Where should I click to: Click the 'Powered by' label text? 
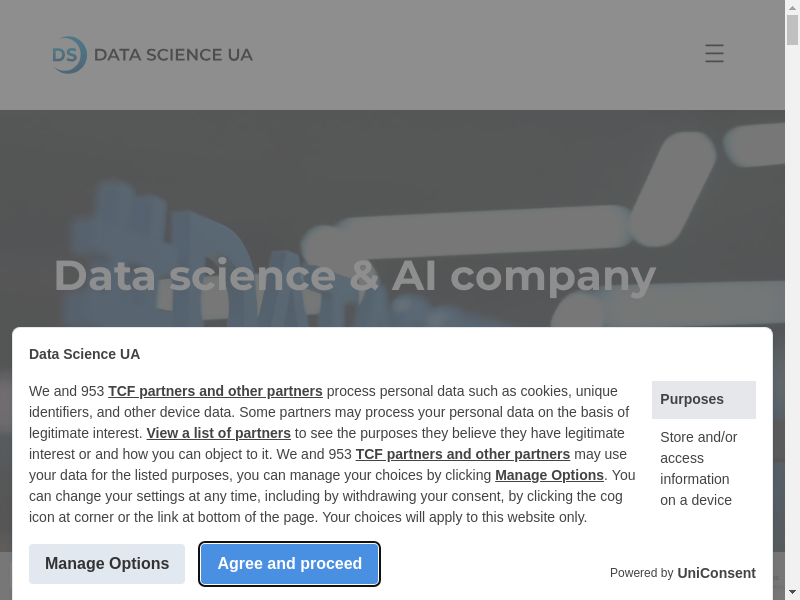tap(641, 573)
